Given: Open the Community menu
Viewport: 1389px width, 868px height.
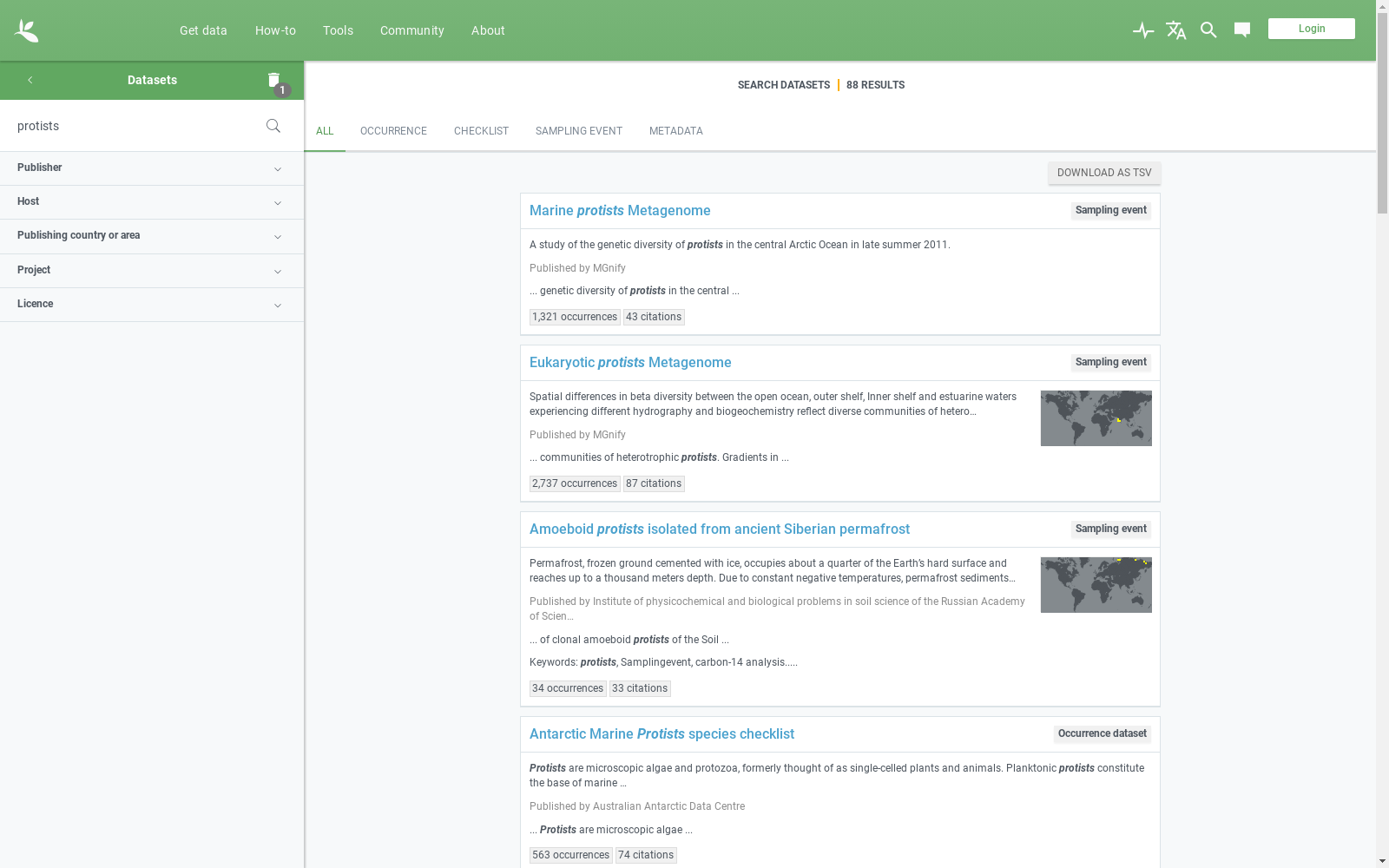Looking at the screenshot, I should click(x=411, y=30).
